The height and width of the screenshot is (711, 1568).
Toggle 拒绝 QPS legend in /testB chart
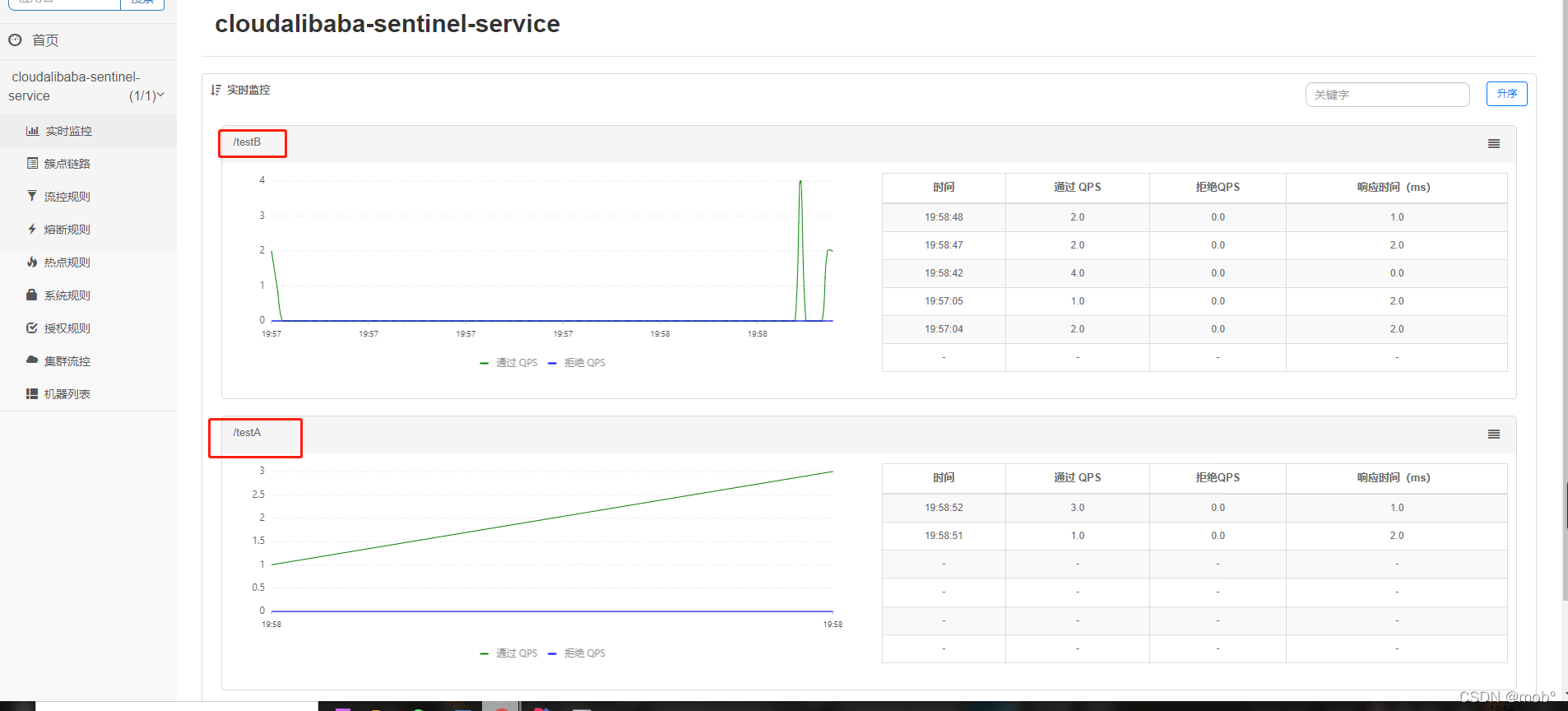[x=577, y=363]
